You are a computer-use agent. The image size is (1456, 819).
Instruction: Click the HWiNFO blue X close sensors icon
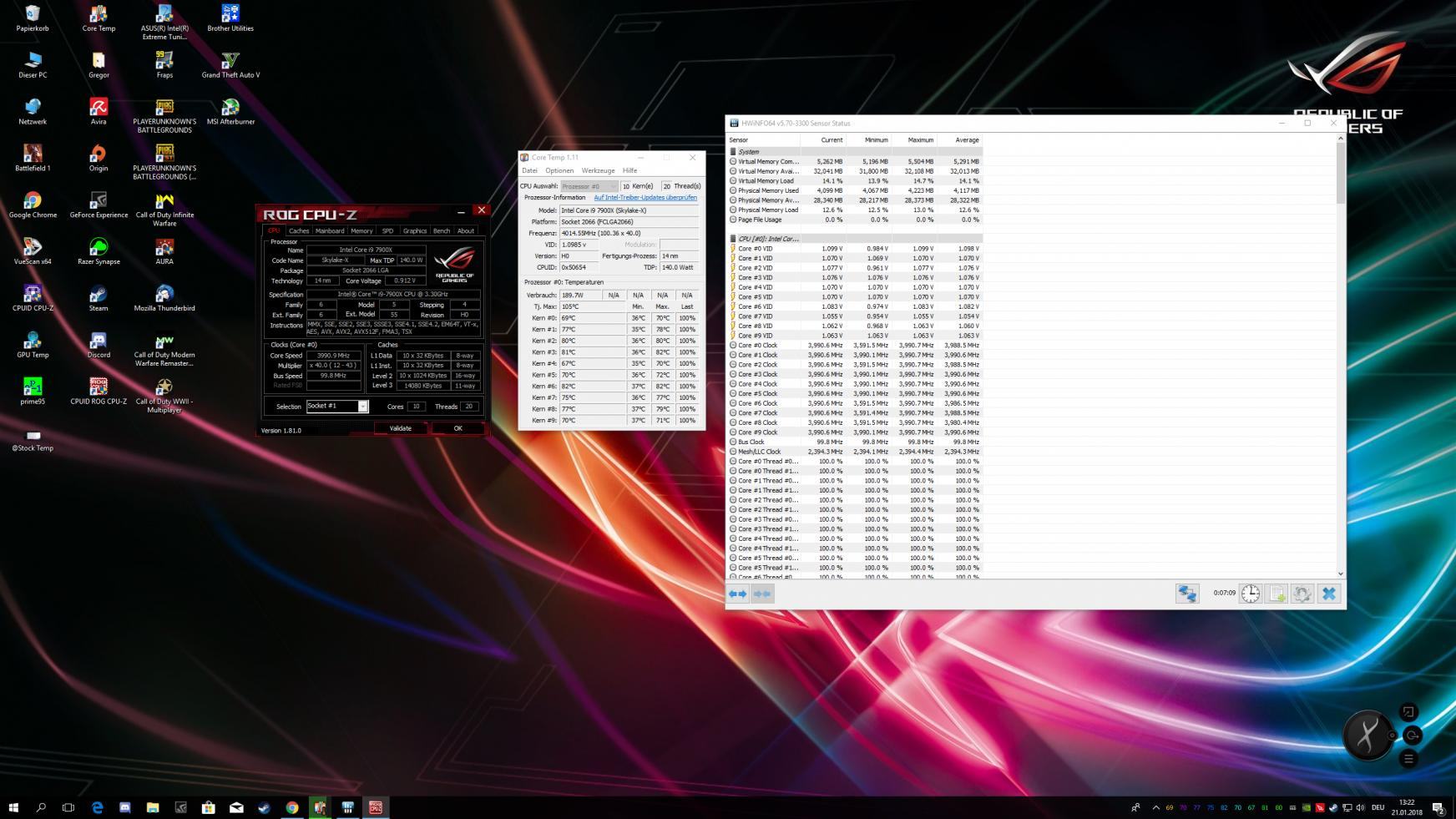(x=1329, y=594)
